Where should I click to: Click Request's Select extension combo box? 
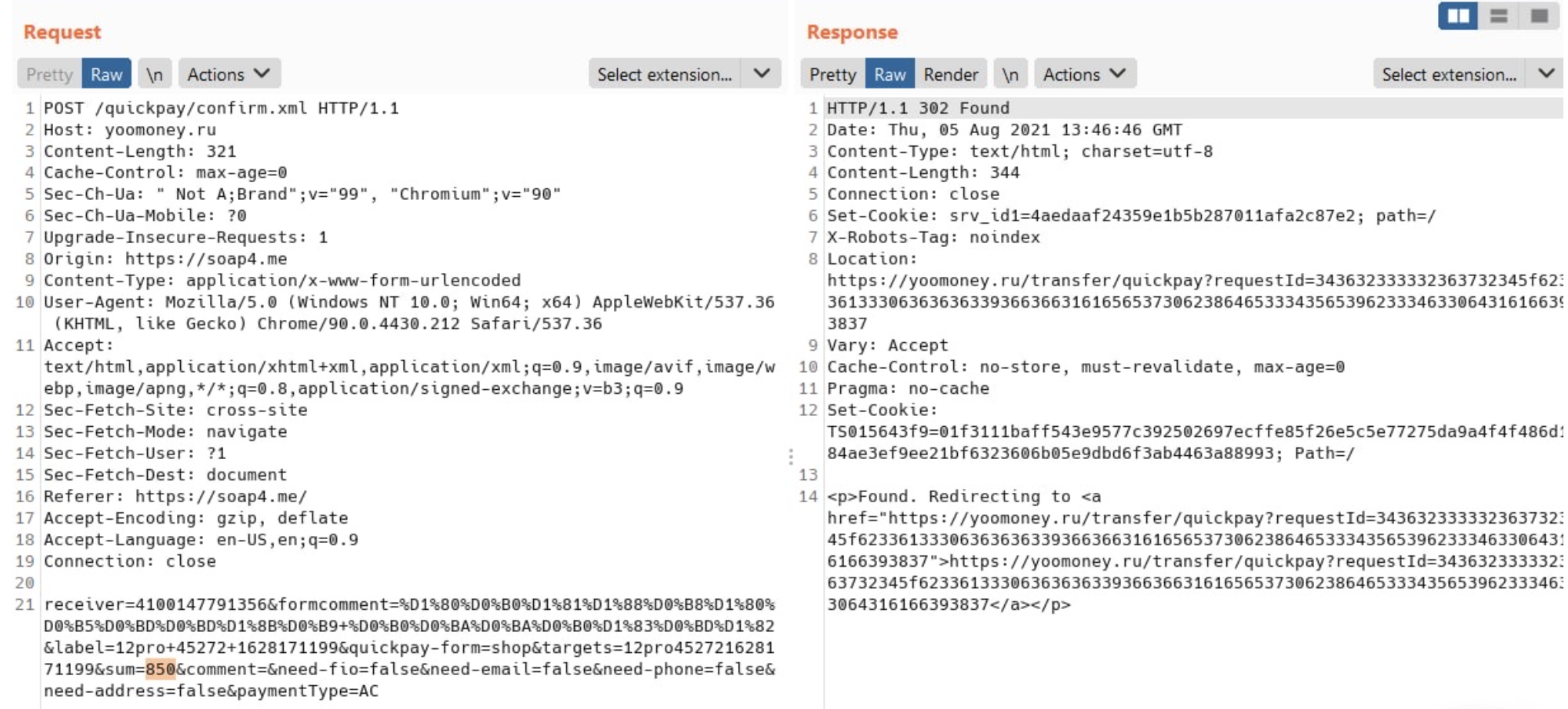click(664, 75)
